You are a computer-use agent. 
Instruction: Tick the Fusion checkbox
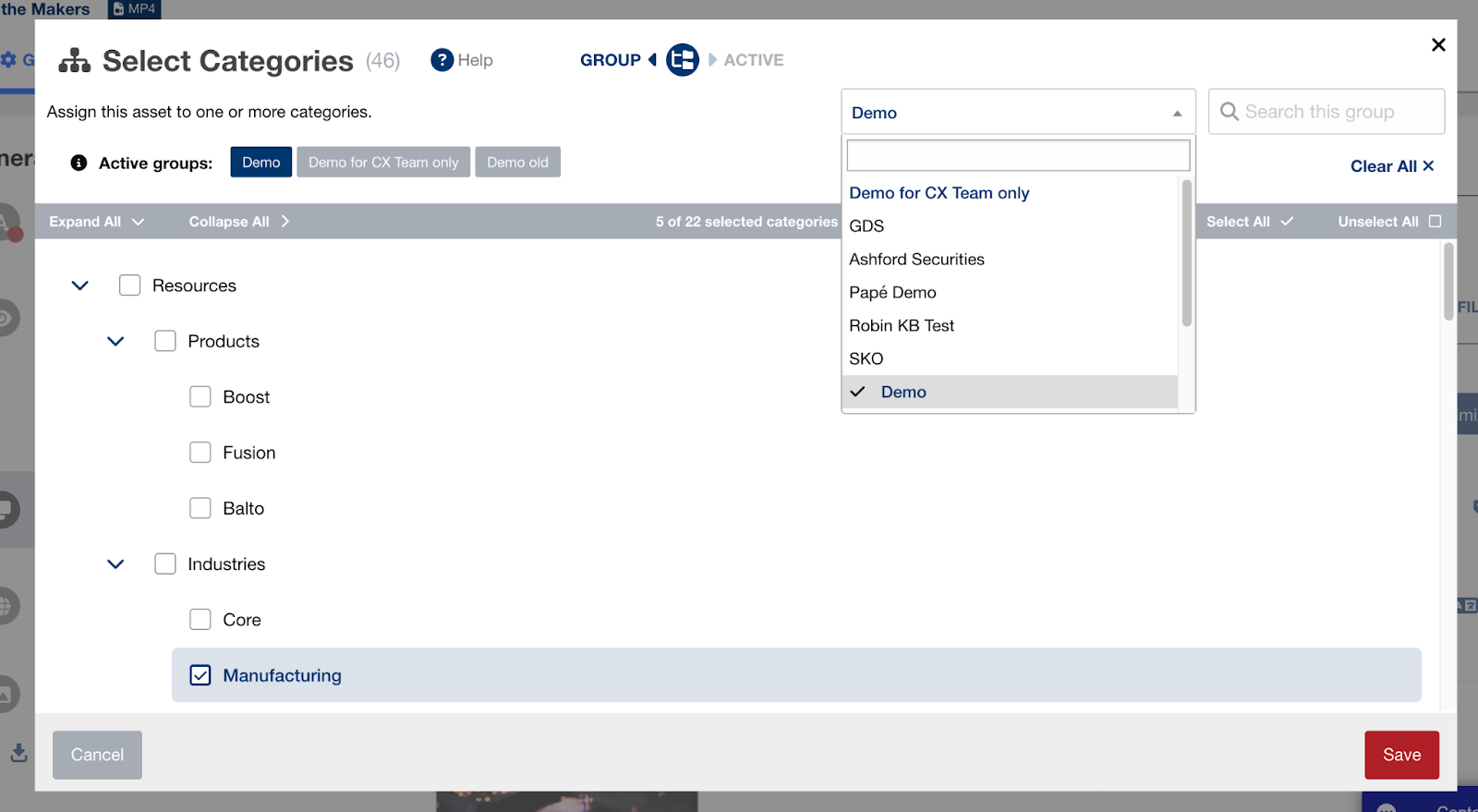click(x=200, y=453)
